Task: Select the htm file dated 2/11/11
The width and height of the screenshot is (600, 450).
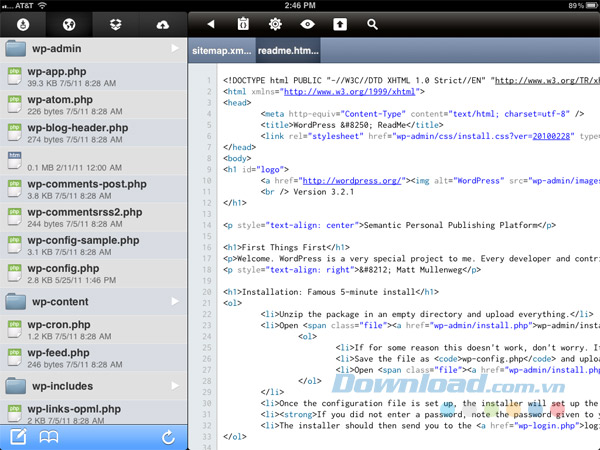Action: (93, 161)
